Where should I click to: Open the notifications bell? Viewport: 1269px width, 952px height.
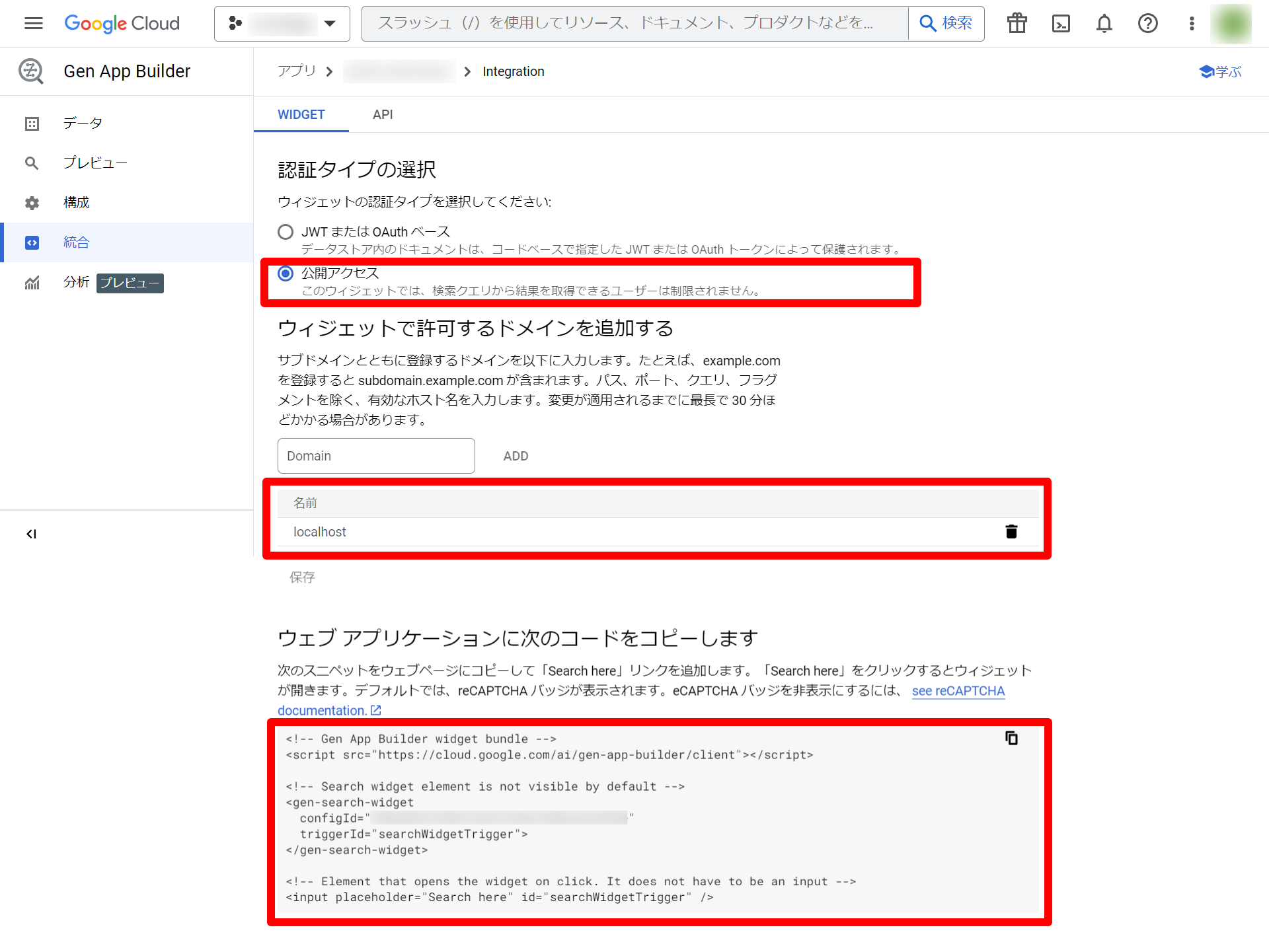tap(1104, 24)
